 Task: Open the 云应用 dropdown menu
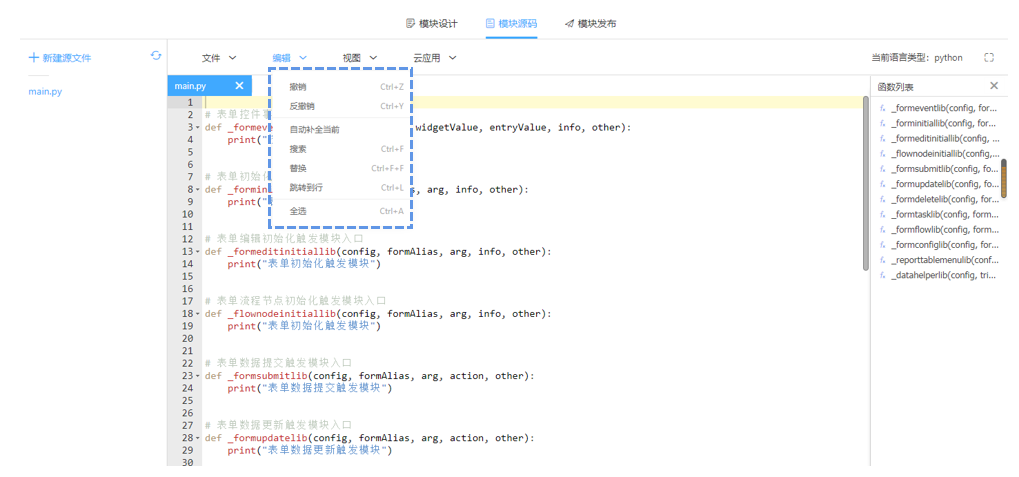[435, 58]
